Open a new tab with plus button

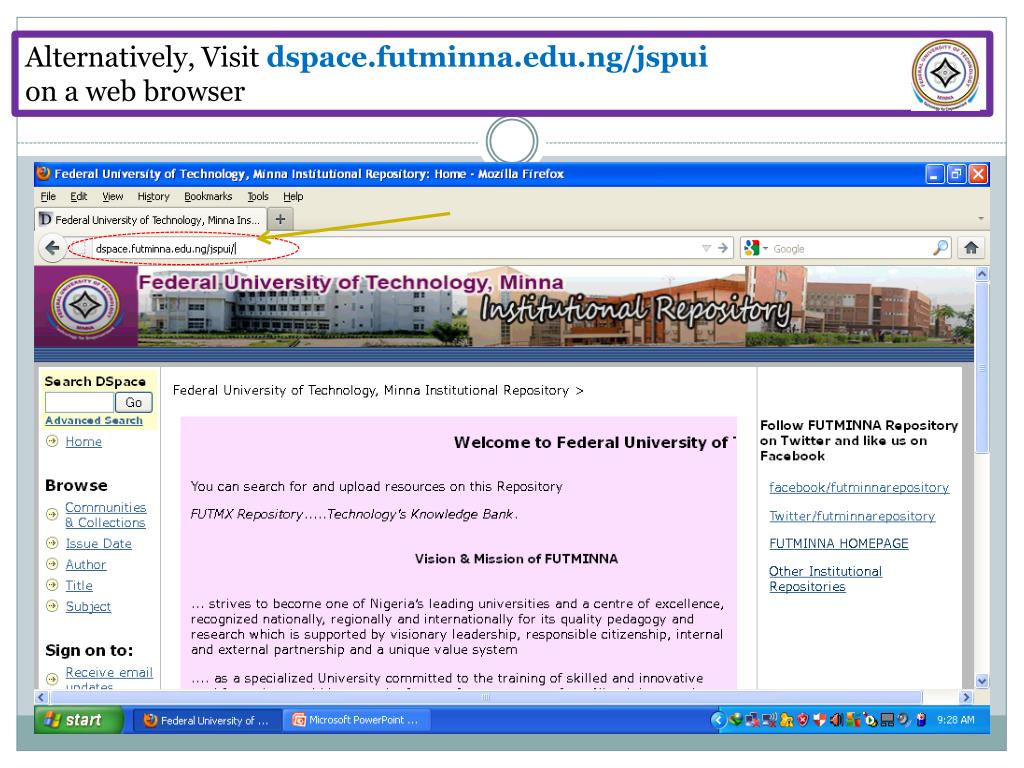pyautogui.click(x=280, y=219)
